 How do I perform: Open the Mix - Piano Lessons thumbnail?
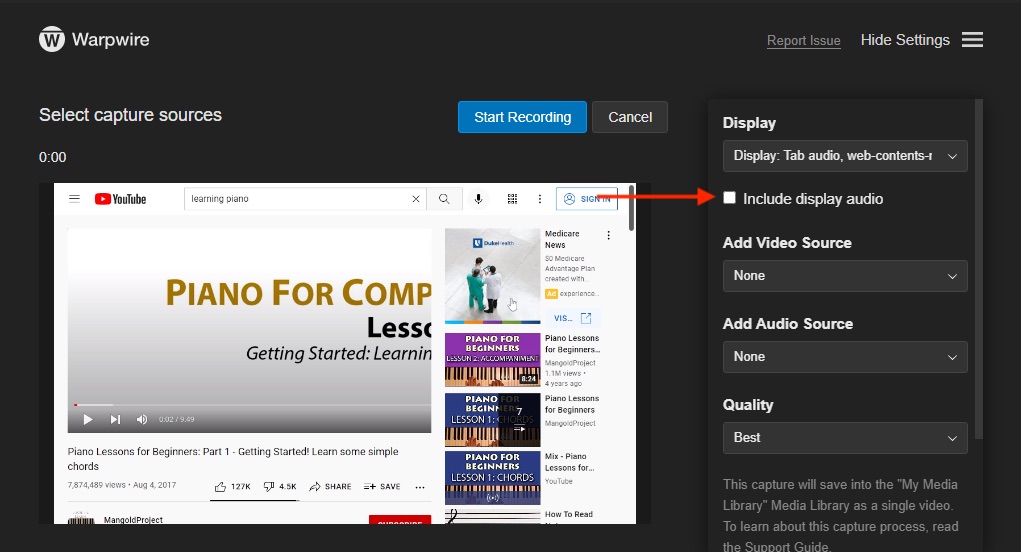click(492, 478)
